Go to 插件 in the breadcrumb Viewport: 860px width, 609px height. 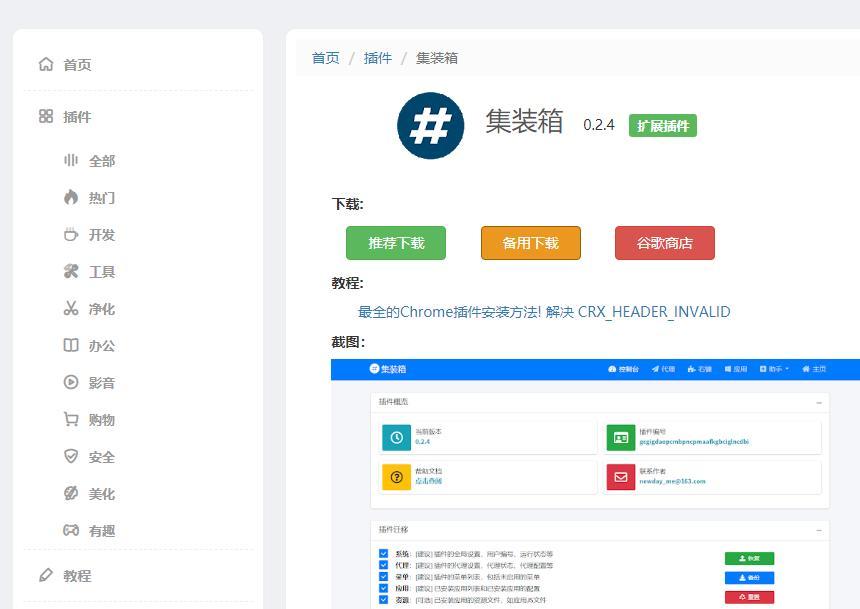pyautogui.click(x=378, y=58)
